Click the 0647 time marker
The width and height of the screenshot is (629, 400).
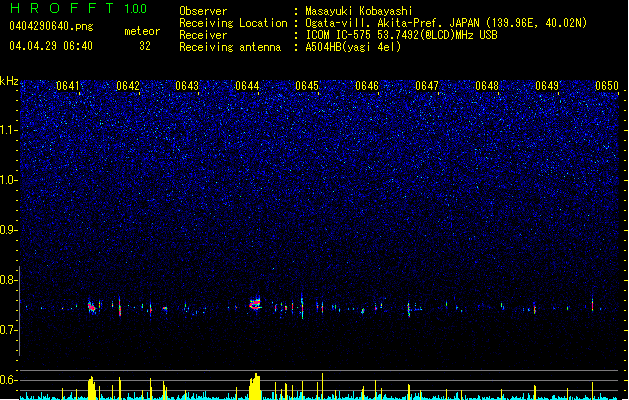pos(427,86)
